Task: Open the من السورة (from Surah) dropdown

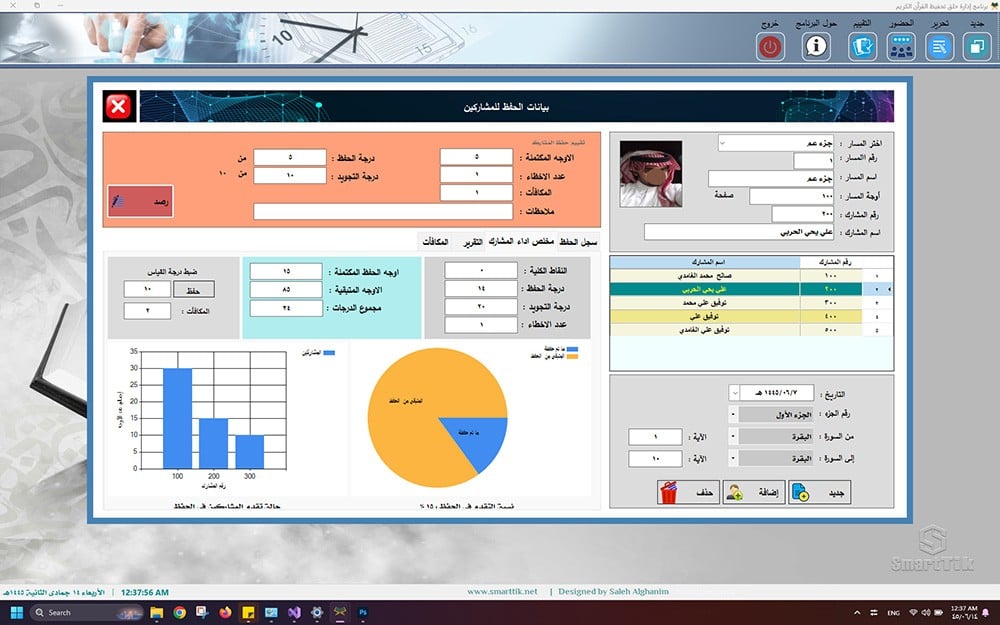Action: point(735,436)
